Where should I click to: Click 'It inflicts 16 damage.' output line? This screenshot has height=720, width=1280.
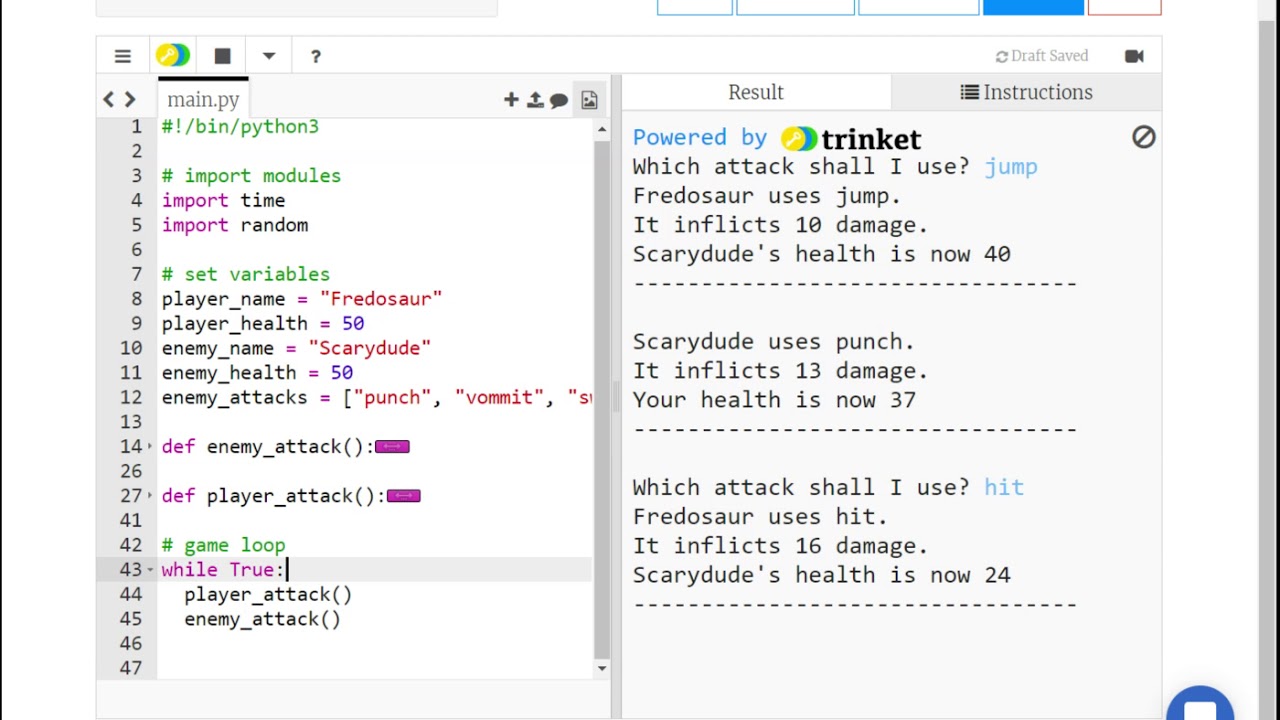[x=780, y=546]
